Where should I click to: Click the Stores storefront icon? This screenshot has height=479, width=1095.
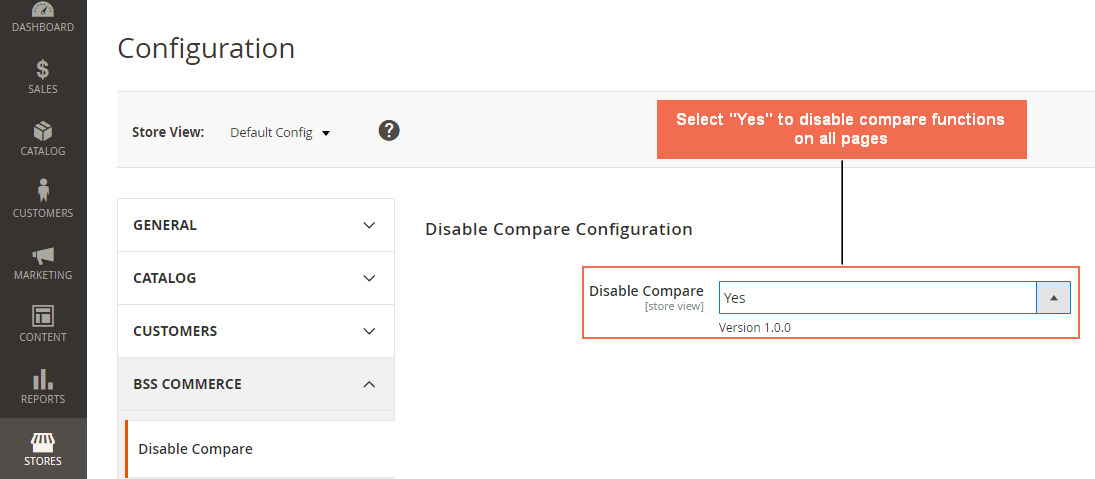pos(43,442)
